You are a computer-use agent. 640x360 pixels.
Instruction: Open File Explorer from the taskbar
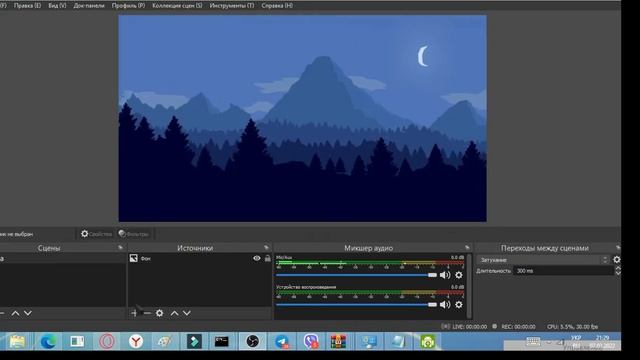pyautogui.click(x=17, y=341)
